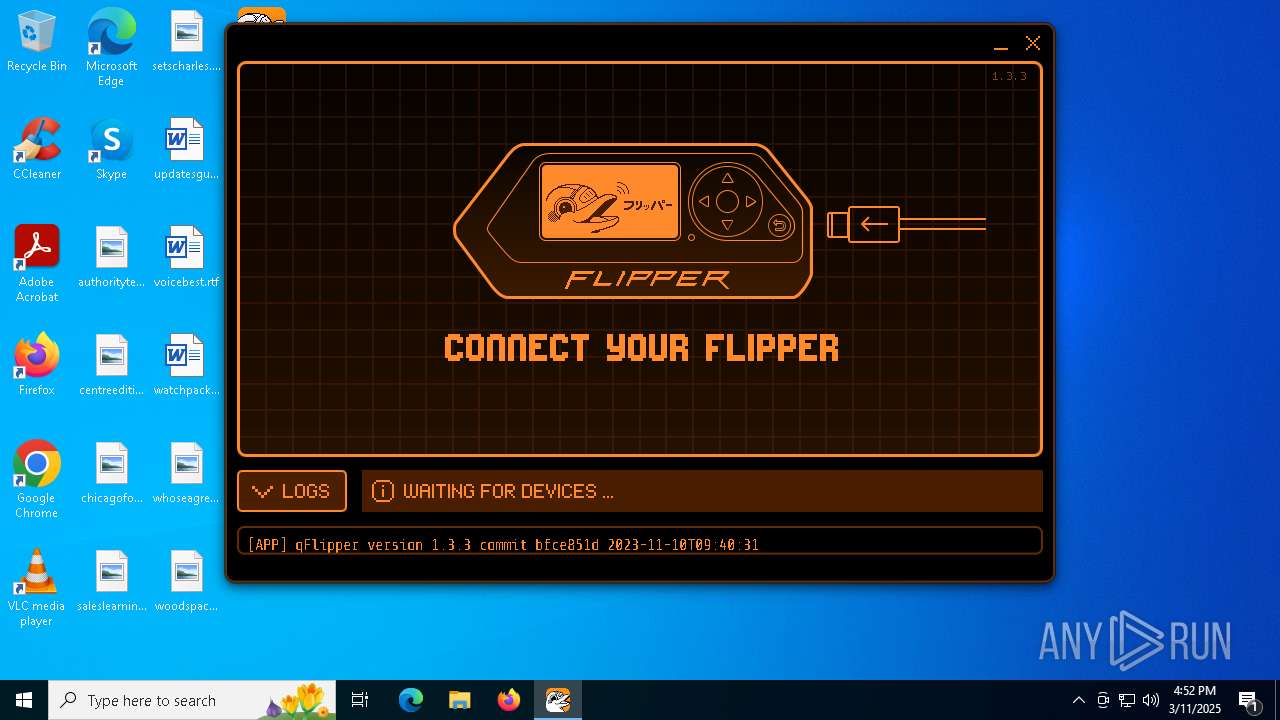Click the taskbar search box
1280x720 pixels.
[192, 700]
